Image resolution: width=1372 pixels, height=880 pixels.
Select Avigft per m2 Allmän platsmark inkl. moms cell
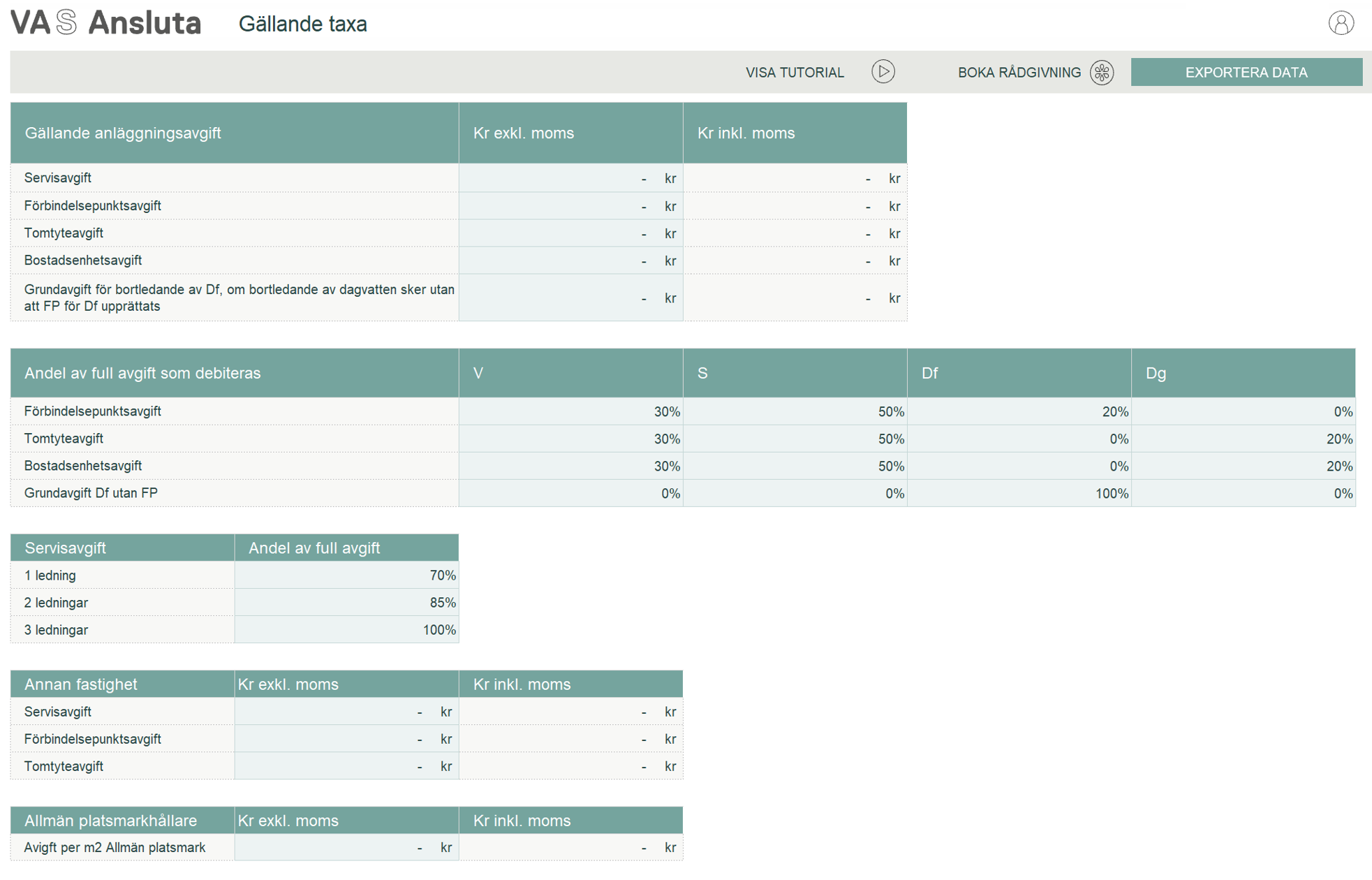click(570, 847)
